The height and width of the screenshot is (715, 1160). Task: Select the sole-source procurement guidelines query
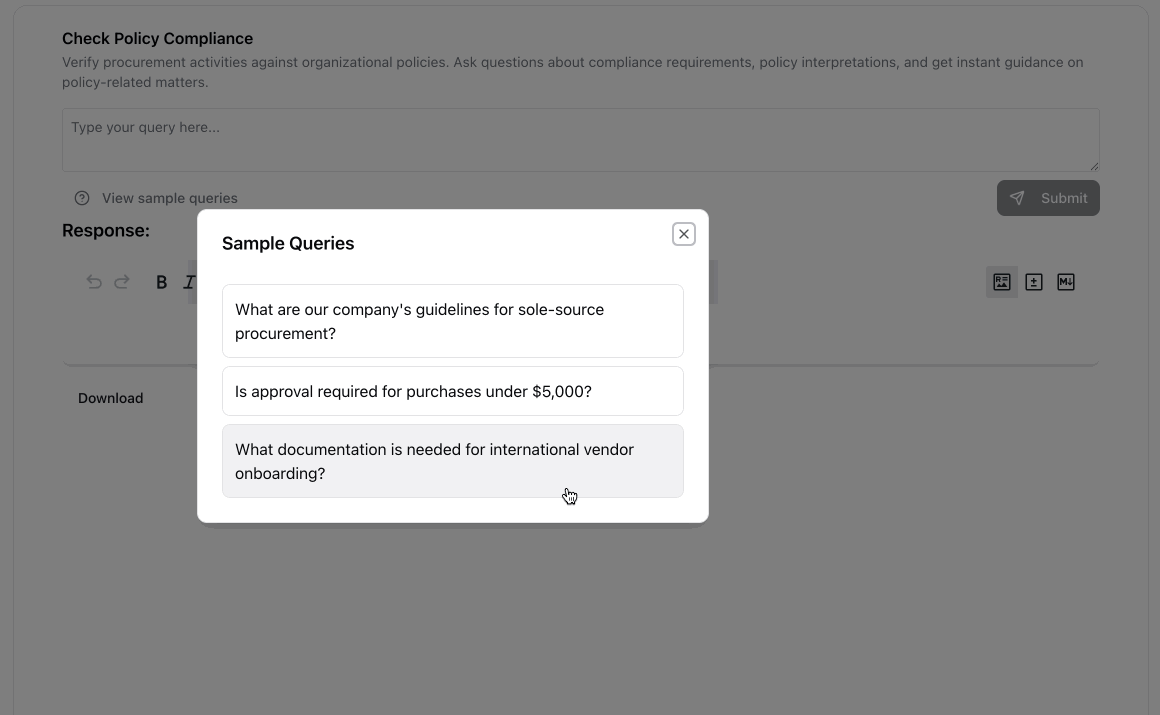point(453,321)
